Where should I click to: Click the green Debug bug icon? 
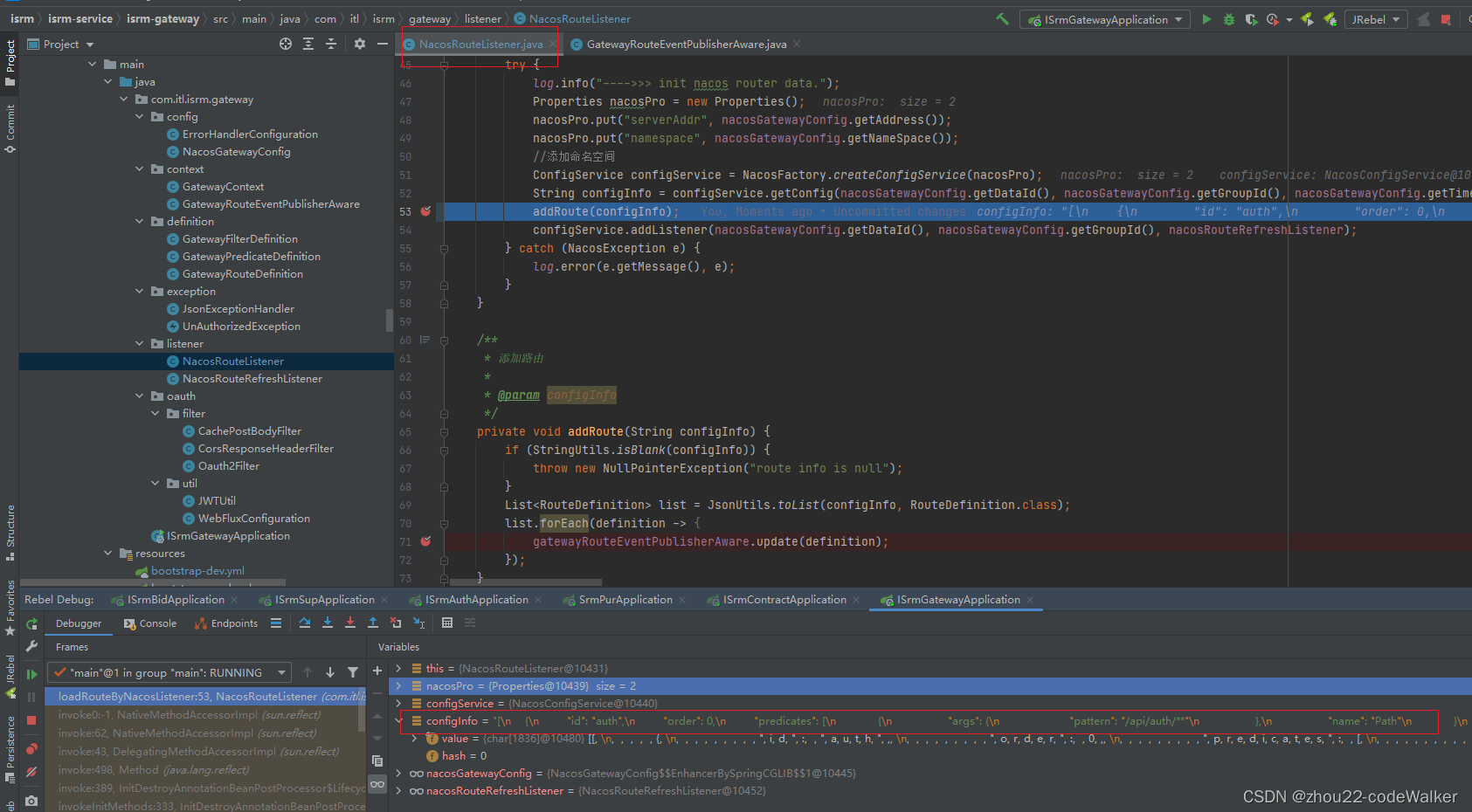pos(1229,19)
